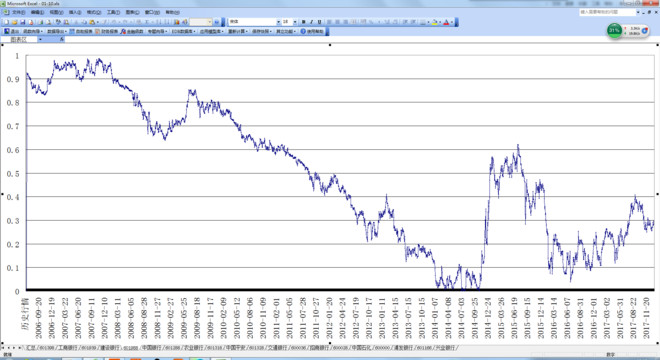Open the 帮助 menu
Viewport: 660px width, 360px height.
[x=172, y=12]
